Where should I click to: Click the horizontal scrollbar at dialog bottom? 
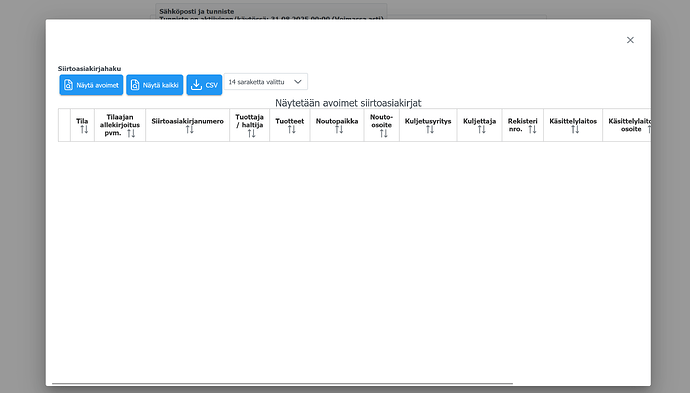(x=283, y=384)
